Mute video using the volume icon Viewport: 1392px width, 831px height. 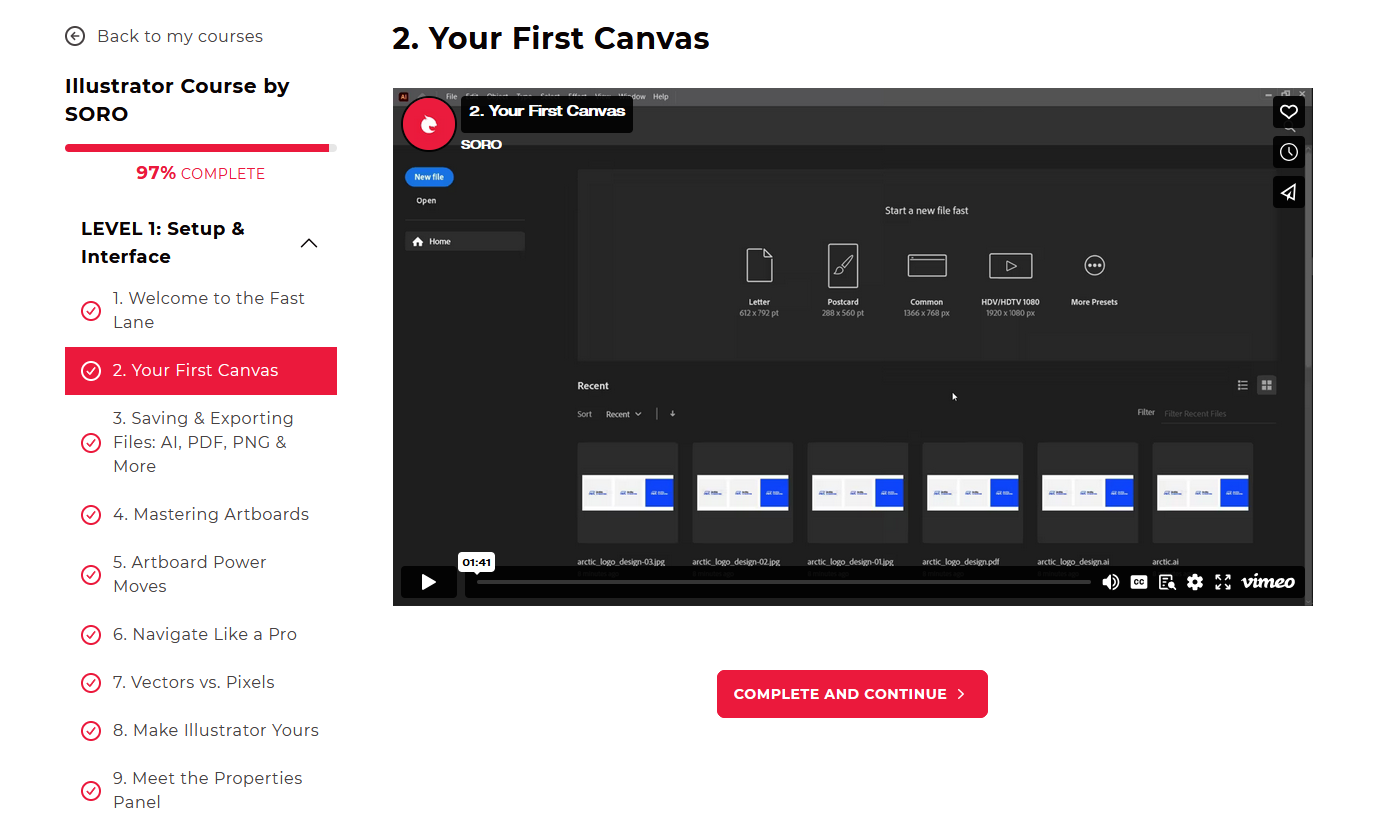coord(1110,582)
